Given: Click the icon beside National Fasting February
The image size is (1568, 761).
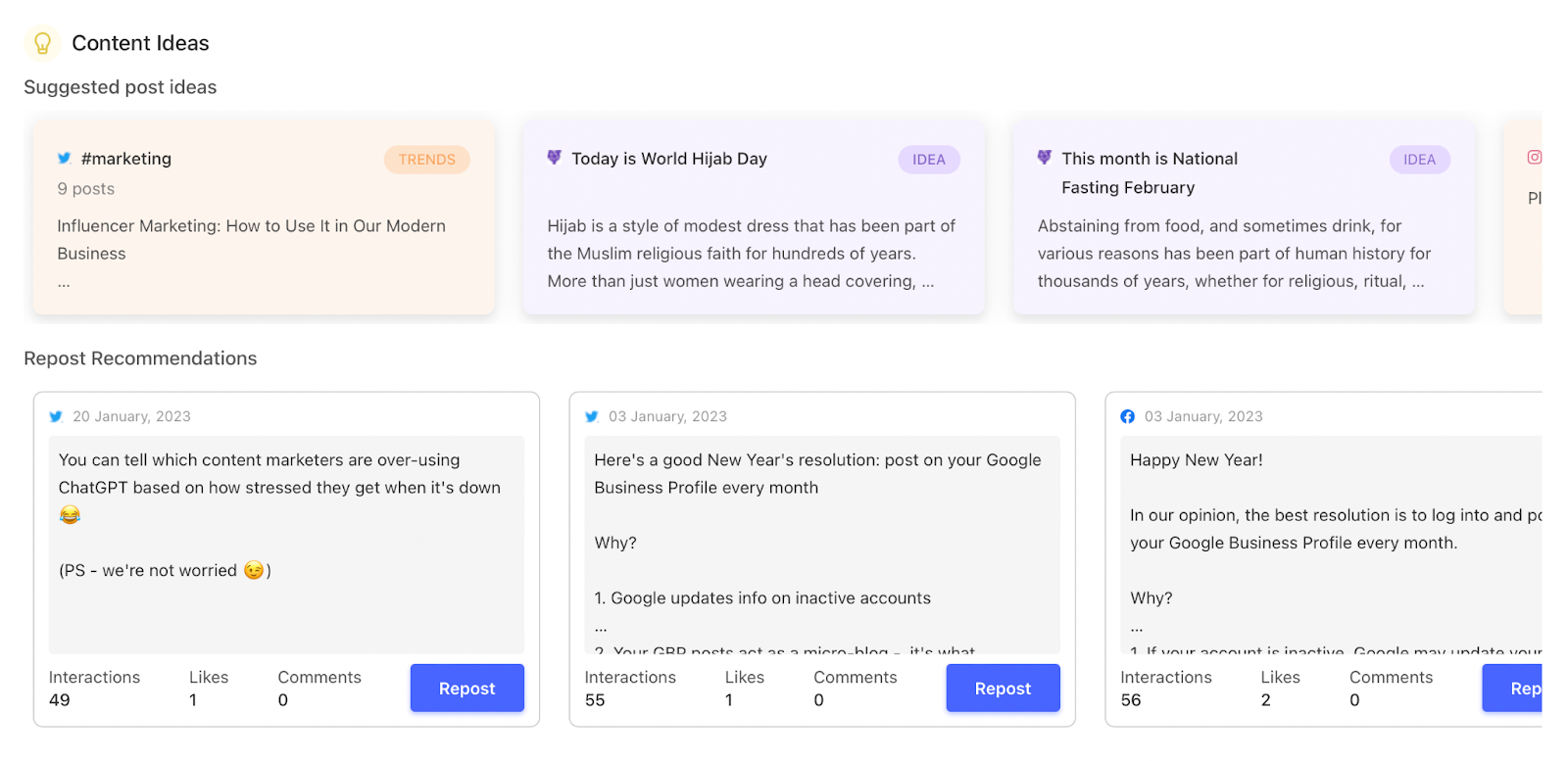Looking at the screenshot, I should [x=1045, y=157].
